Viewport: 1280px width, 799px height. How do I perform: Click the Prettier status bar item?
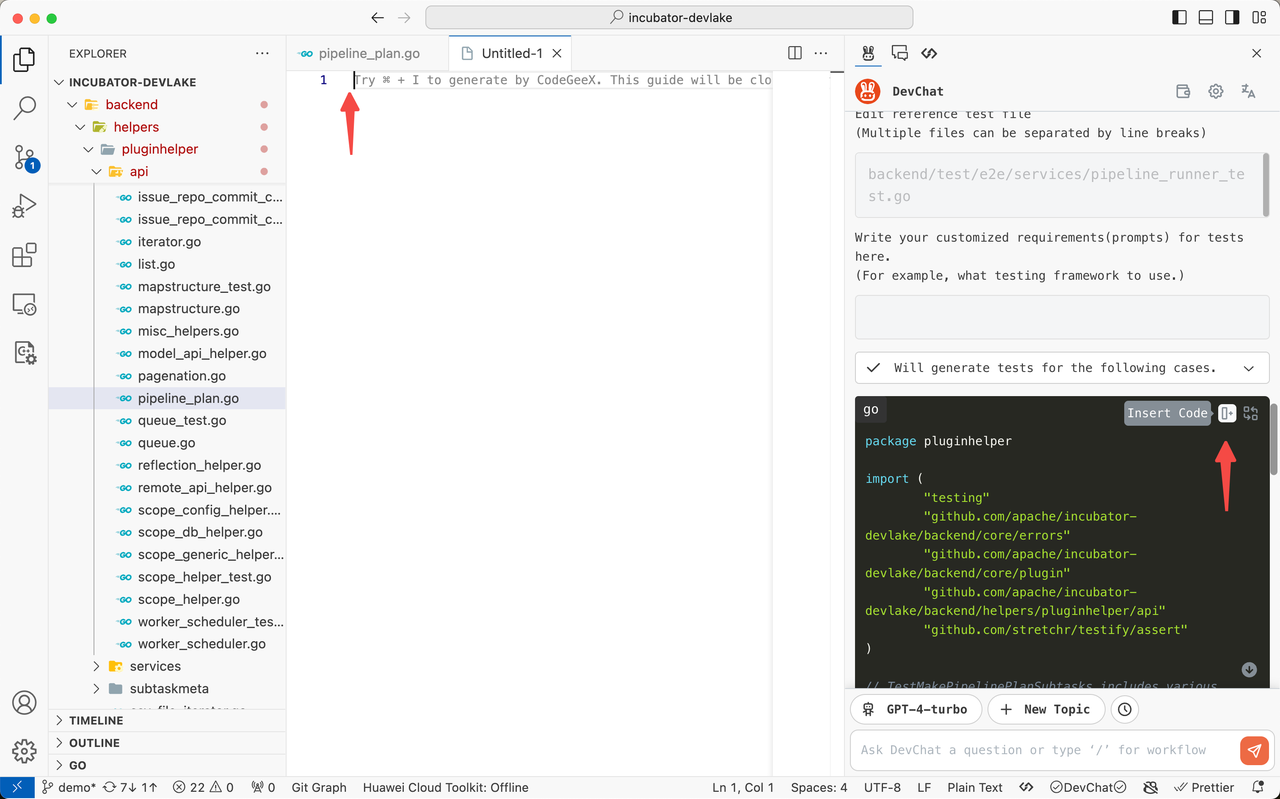[x=1205, y=787]
